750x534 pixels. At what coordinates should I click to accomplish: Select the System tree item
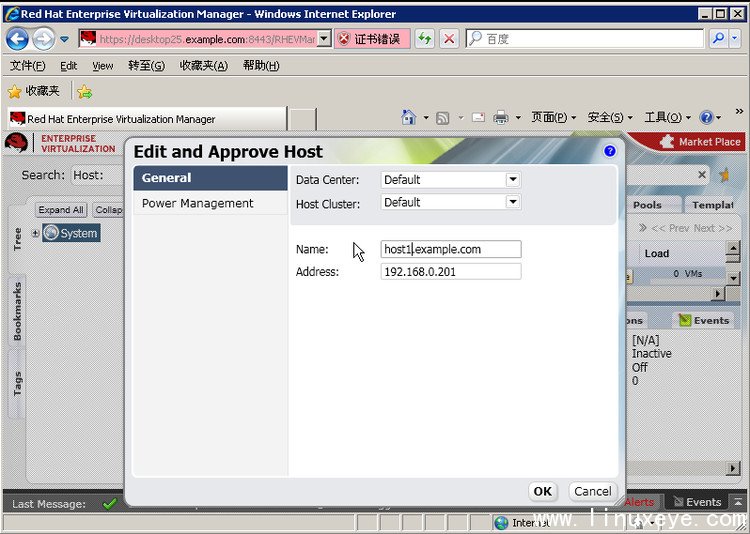pos(71,233)
